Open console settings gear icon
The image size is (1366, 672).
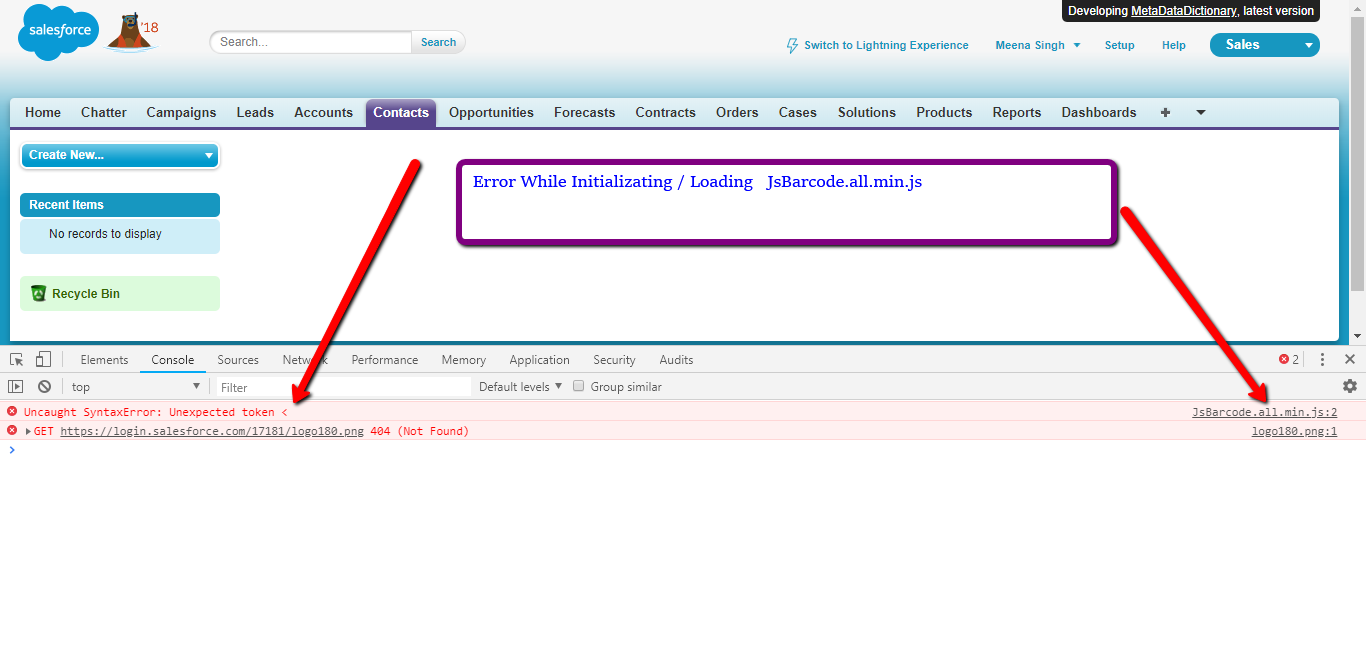1350,386
